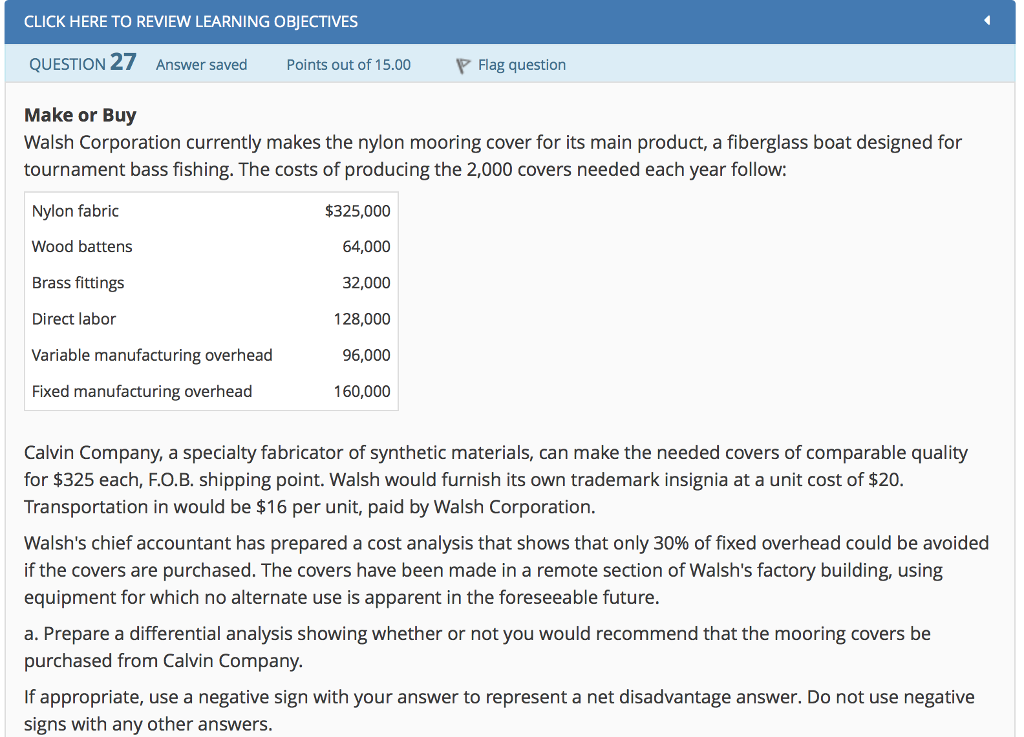Viewport: 1024px width, 737px height.
Task: Open the cost table details area
Action: click(x=210, y=301)
